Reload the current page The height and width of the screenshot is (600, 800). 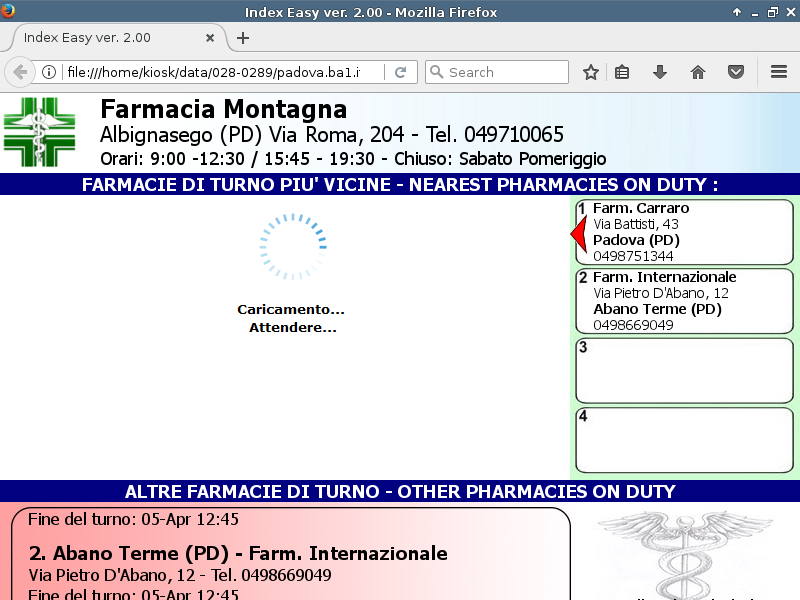[400, 72]
